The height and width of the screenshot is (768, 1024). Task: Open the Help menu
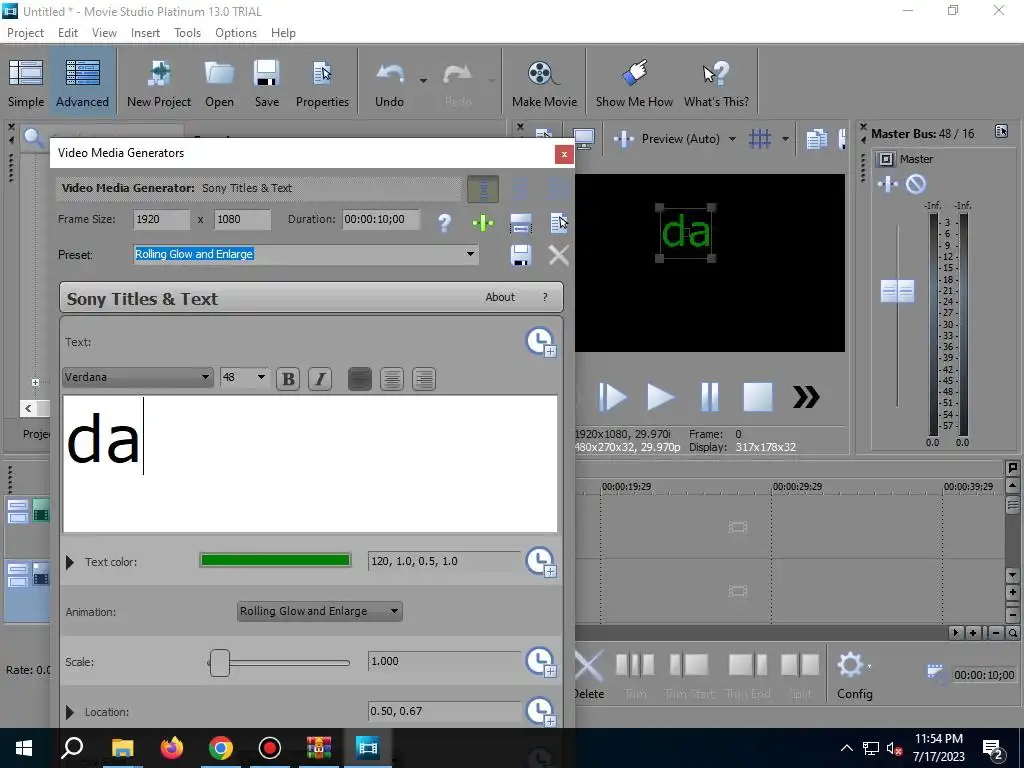(283, 33)
